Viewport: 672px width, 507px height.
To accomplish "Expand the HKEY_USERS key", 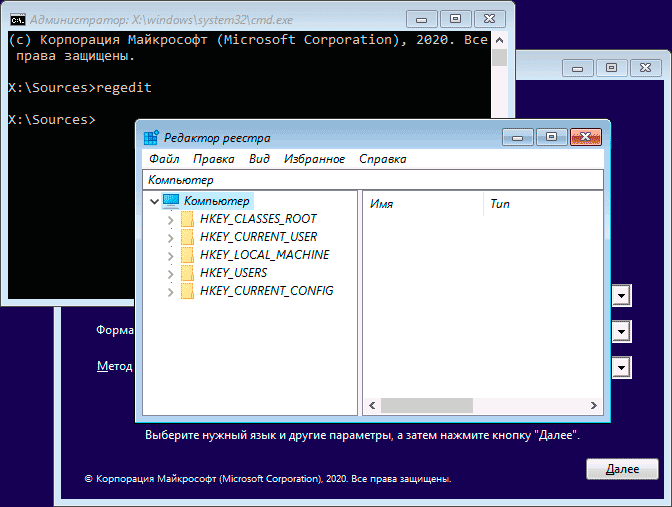I will point(171,274).
